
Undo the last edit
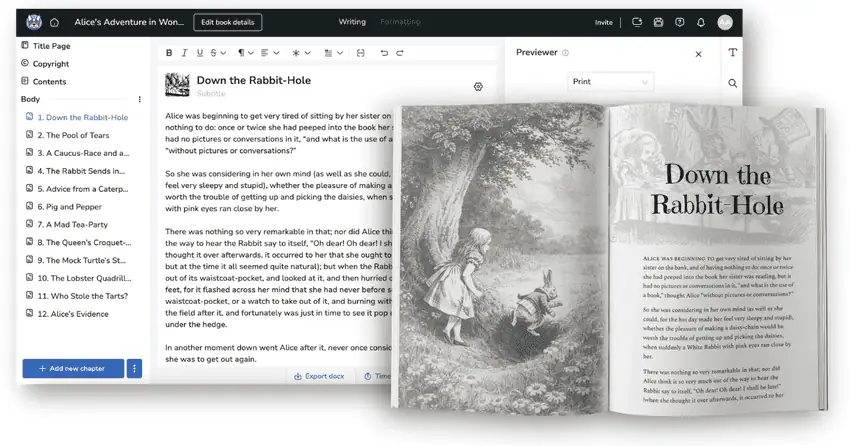pos(384,53)
